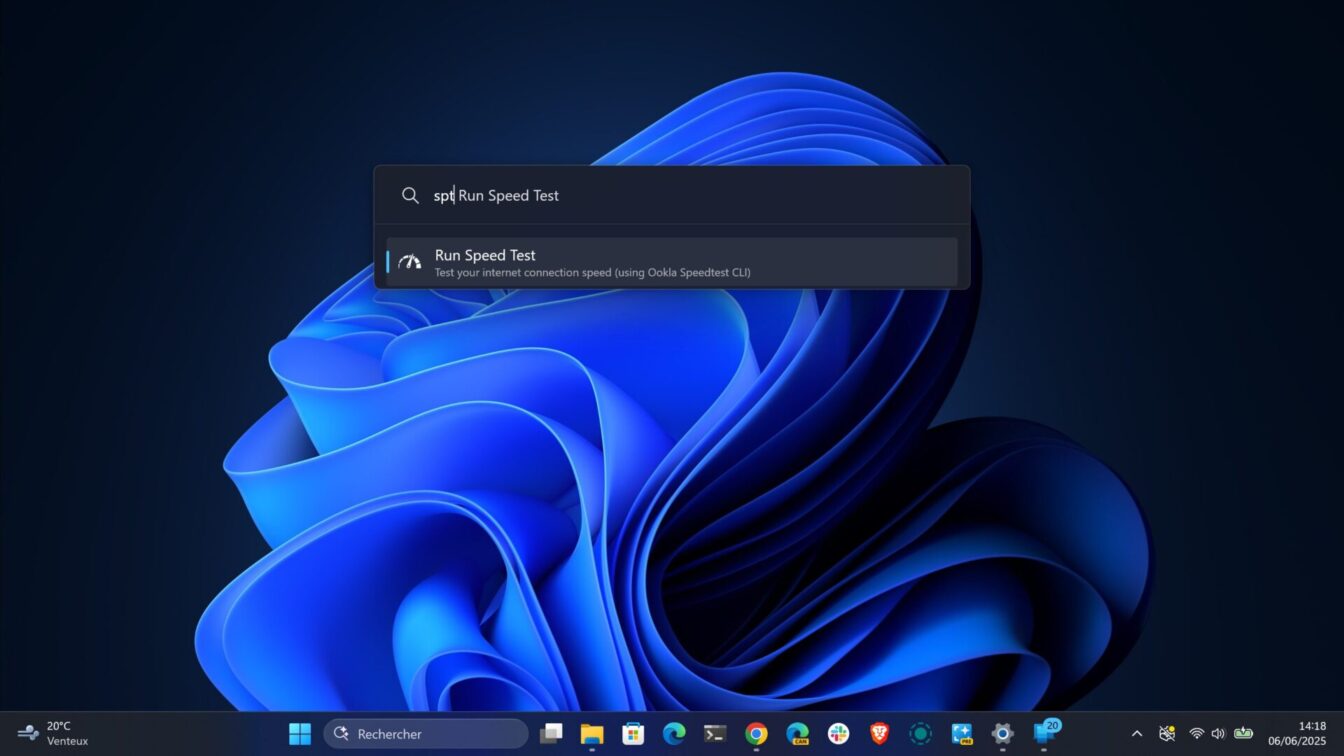Open Google Chrome from the taskbar

click(x=756, y=734)
